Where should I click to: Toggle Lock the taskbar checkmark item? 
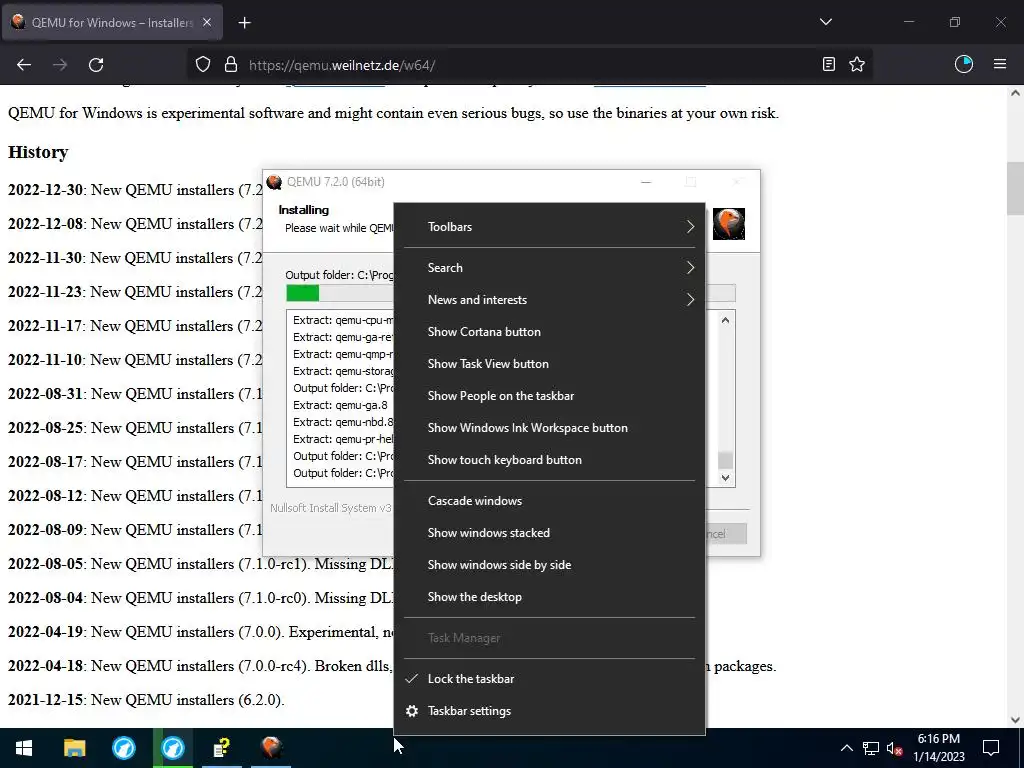tap(549, 679)
